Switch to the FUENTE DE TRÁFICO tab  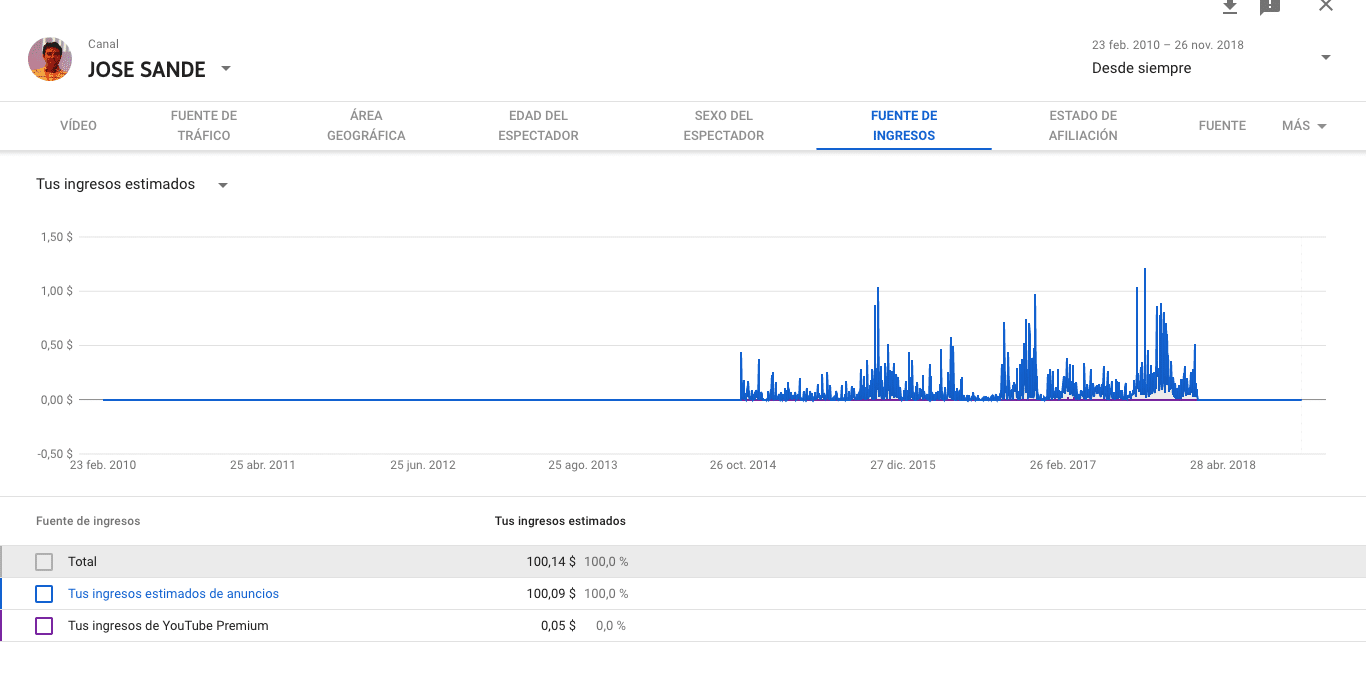tap(204, 126)
